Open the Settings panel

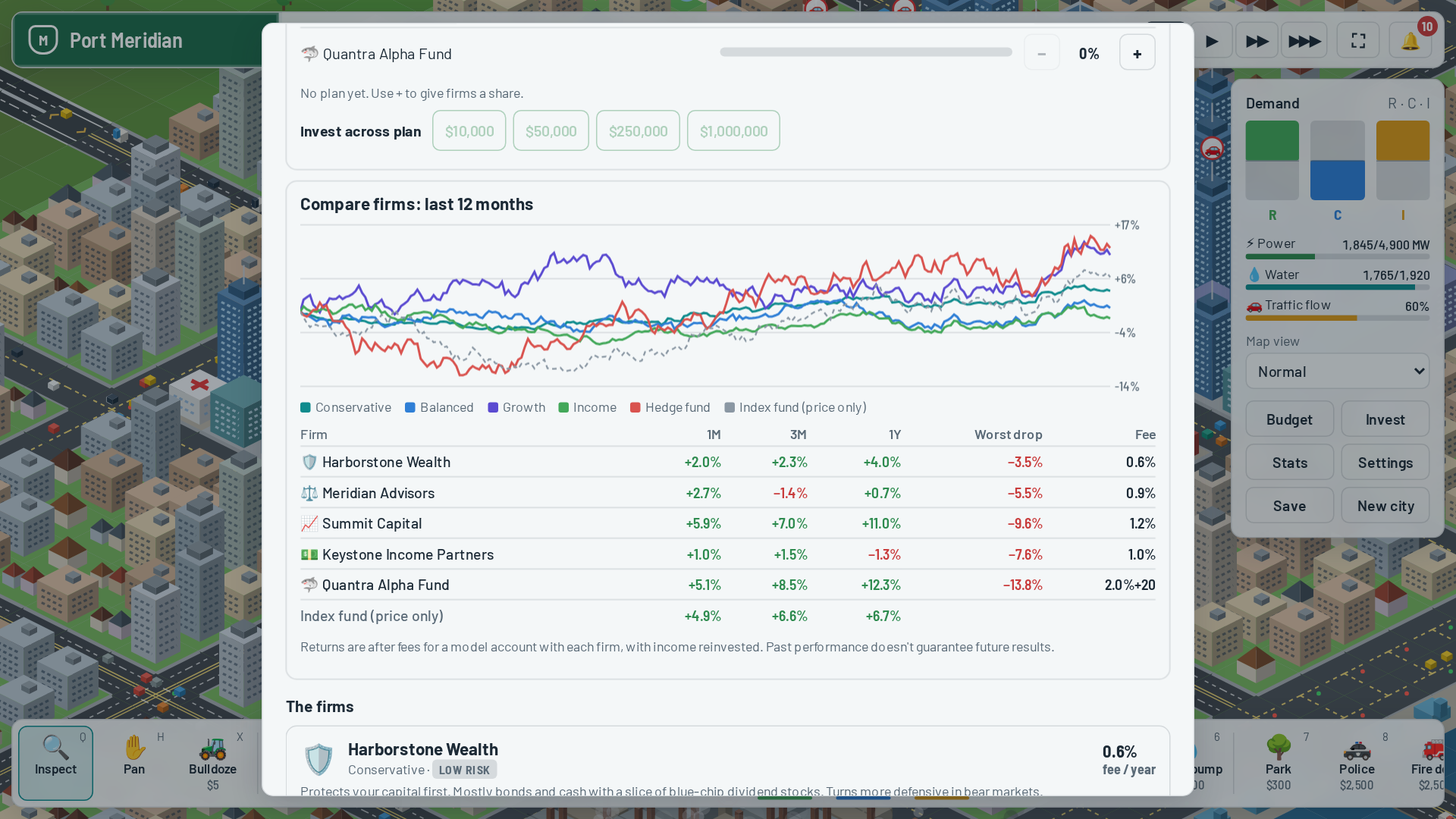click(1385, 463)
